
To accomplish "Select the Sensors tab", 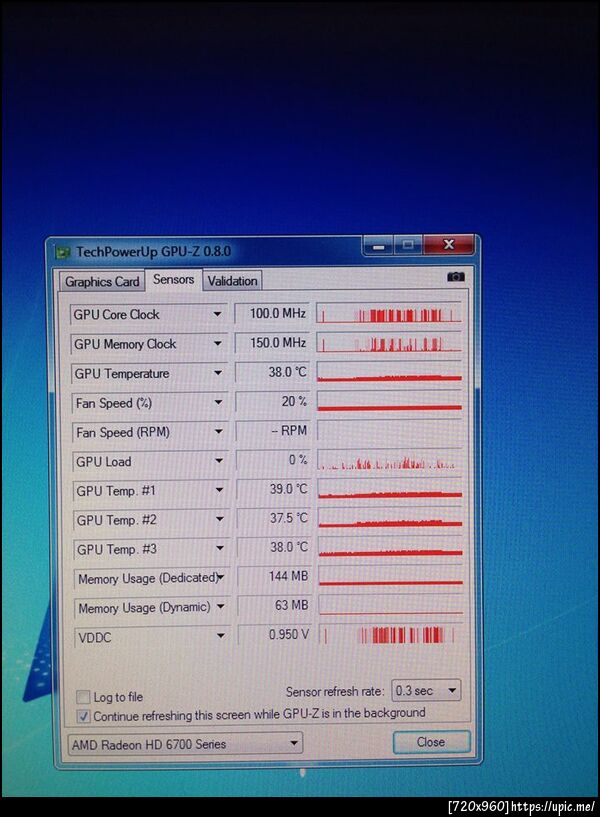I will click(x=173, y=279).
